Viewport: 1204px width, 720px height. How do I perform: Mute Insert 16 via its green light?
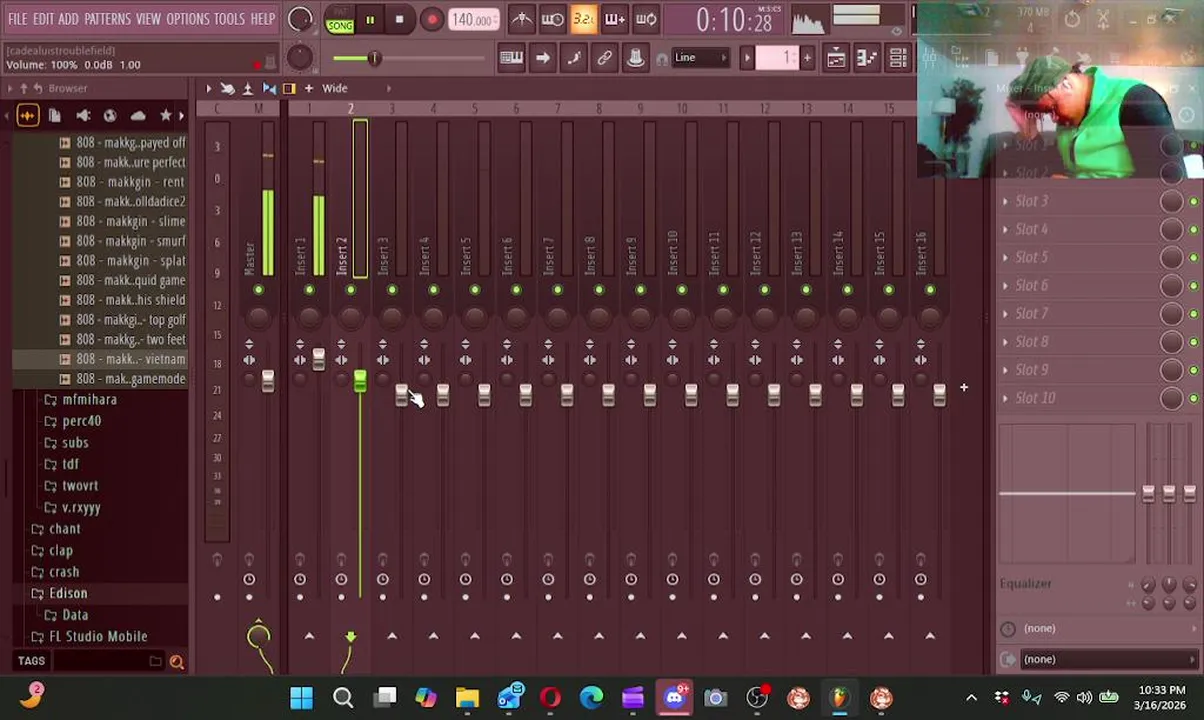pyautogui.click(x=930, y=290)
